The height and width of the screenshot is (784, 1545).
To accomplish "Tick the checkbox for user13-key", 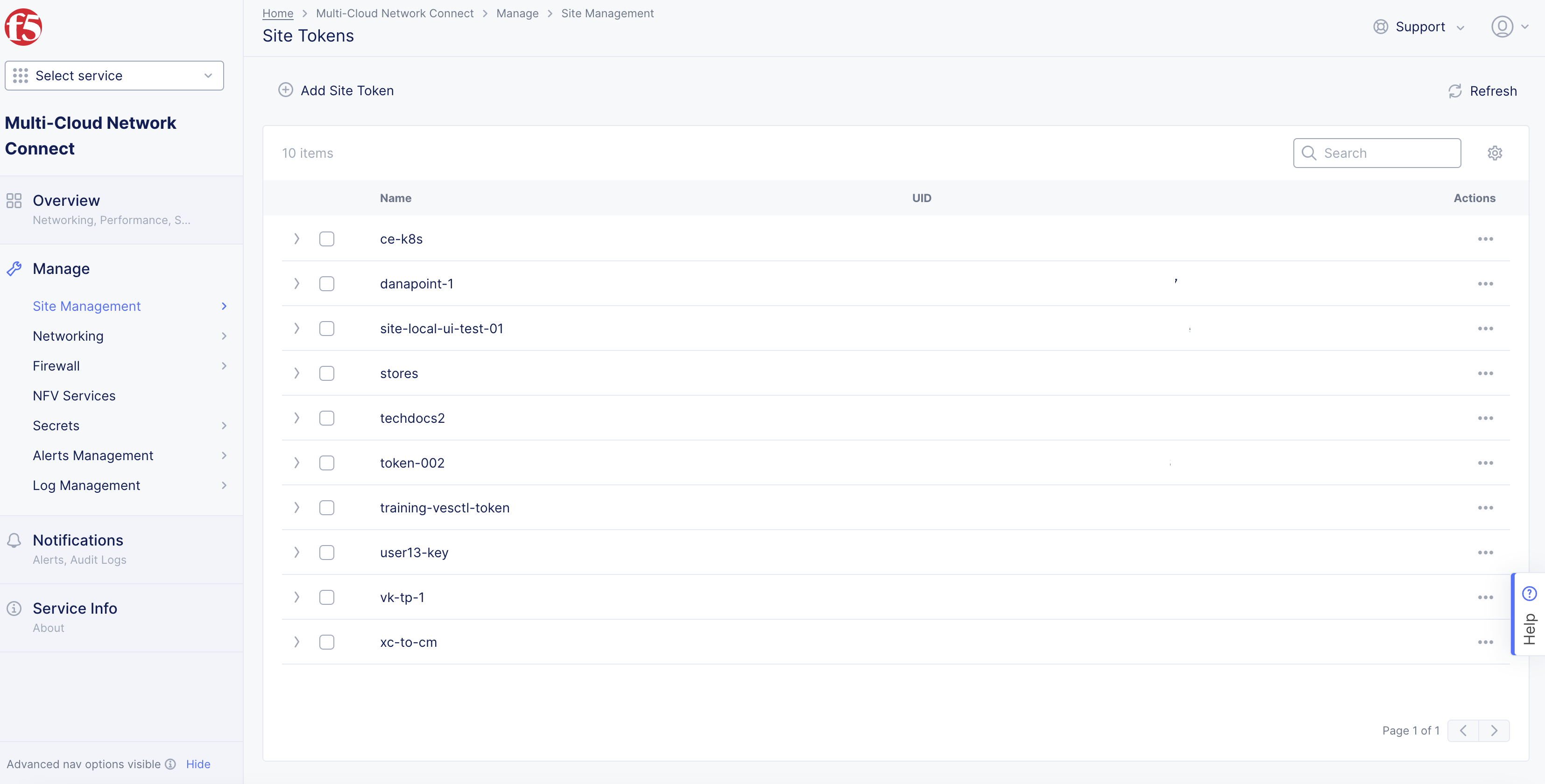I will 327,552.
